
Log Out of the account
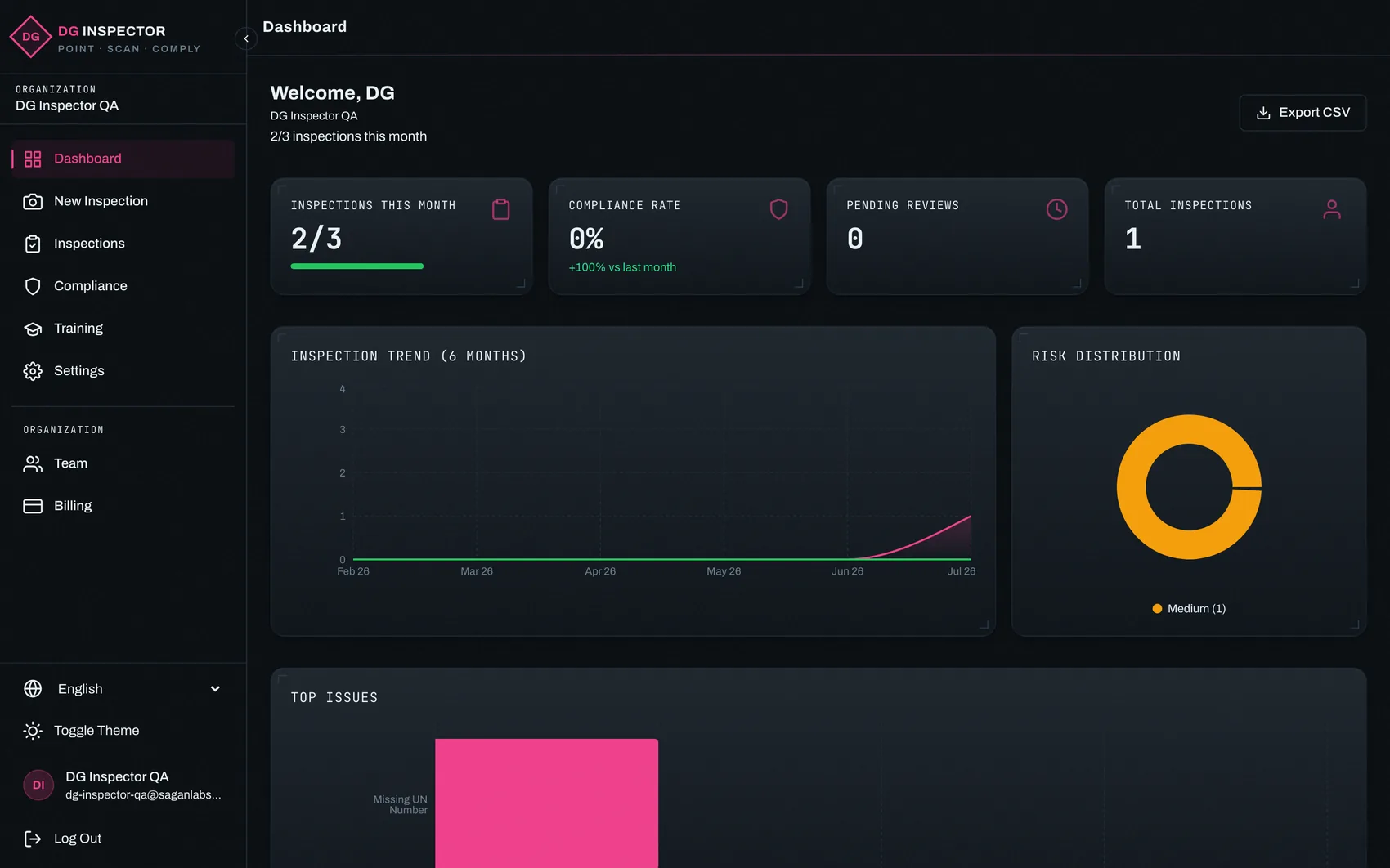pos(123,839)
